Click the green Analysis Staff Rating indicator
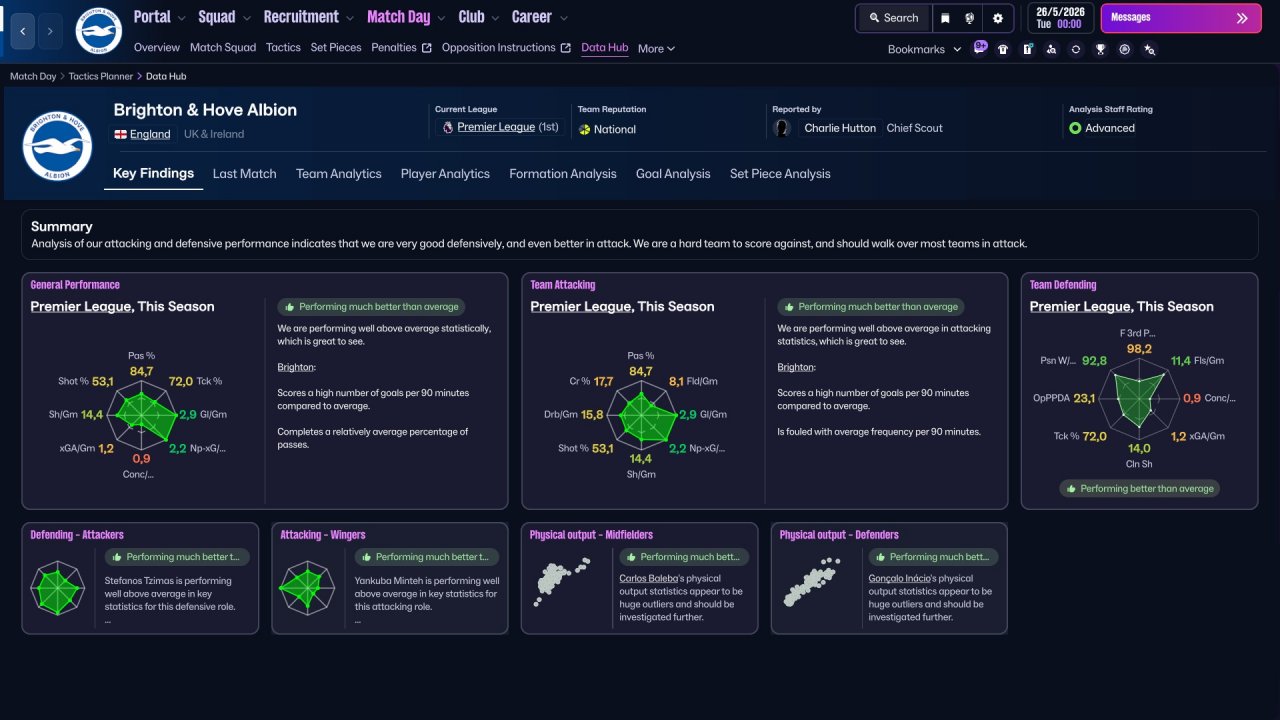This screenshot has height=720, width=1280. (x=1075, y=128)
